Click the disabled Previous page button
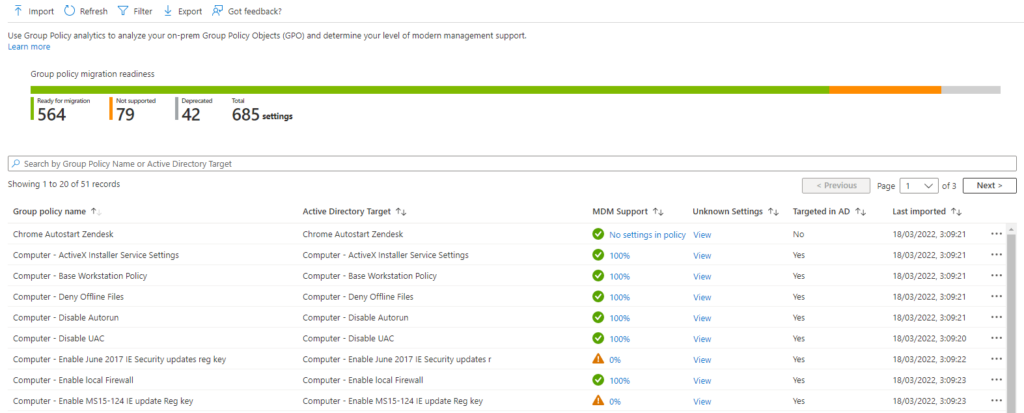The height and width of the screenshot is (413, 1024). point(837,186)
